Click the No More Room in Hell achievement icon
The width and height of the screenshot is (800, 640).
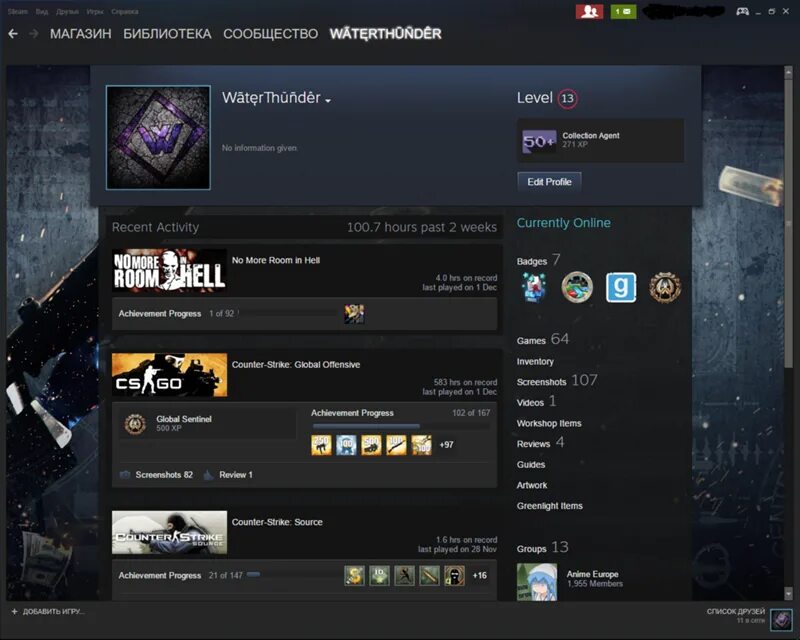click(354, 314)
